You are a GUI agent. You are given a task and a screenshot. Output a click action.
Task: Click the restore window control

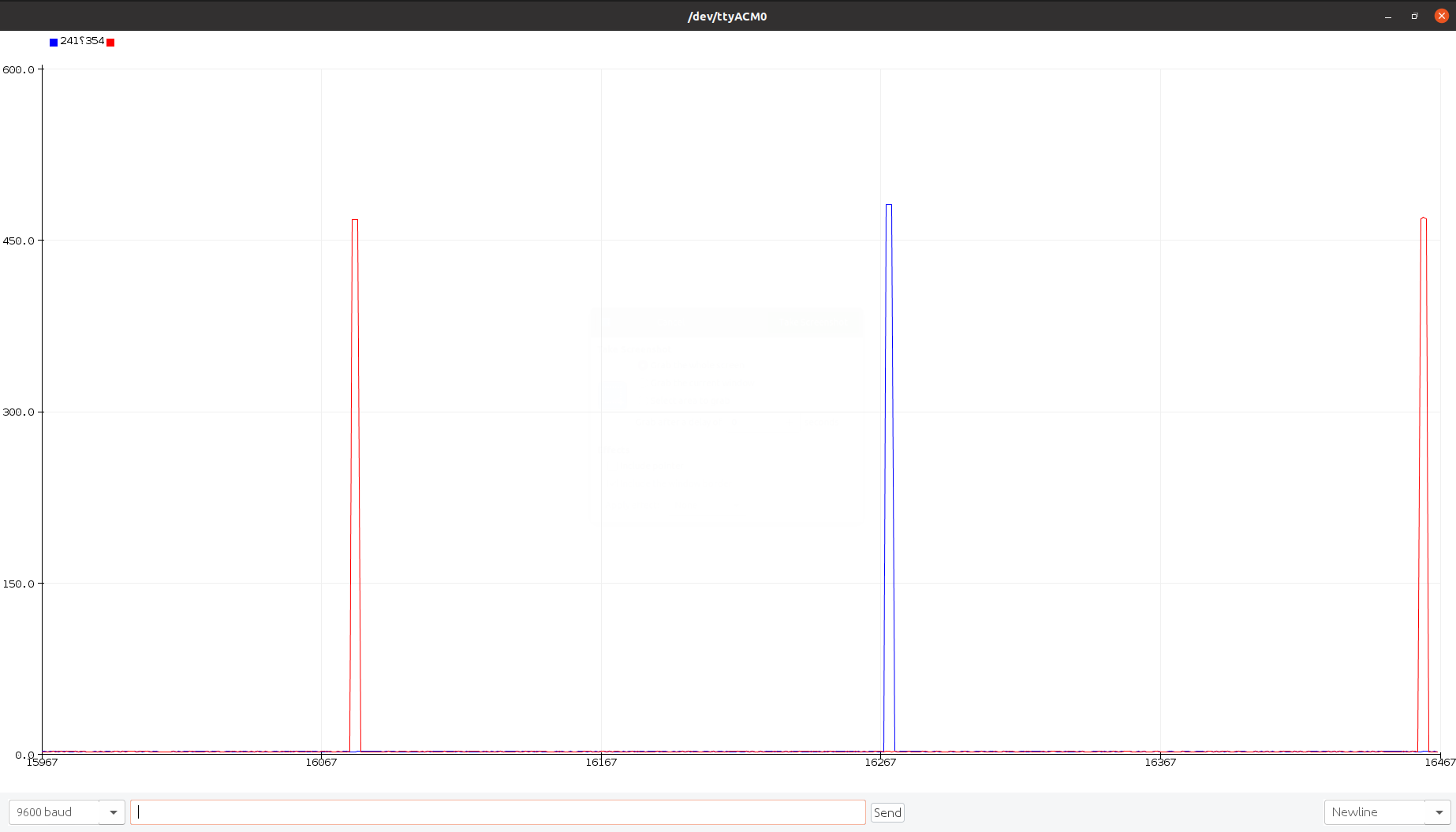click(x=1414, y=16)
